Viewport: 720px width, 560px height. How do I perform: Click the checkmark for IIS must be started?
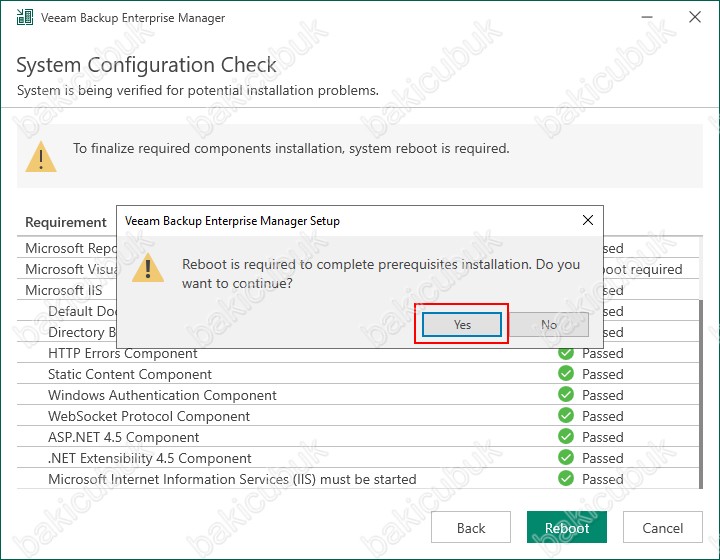(x=566, y=478)
